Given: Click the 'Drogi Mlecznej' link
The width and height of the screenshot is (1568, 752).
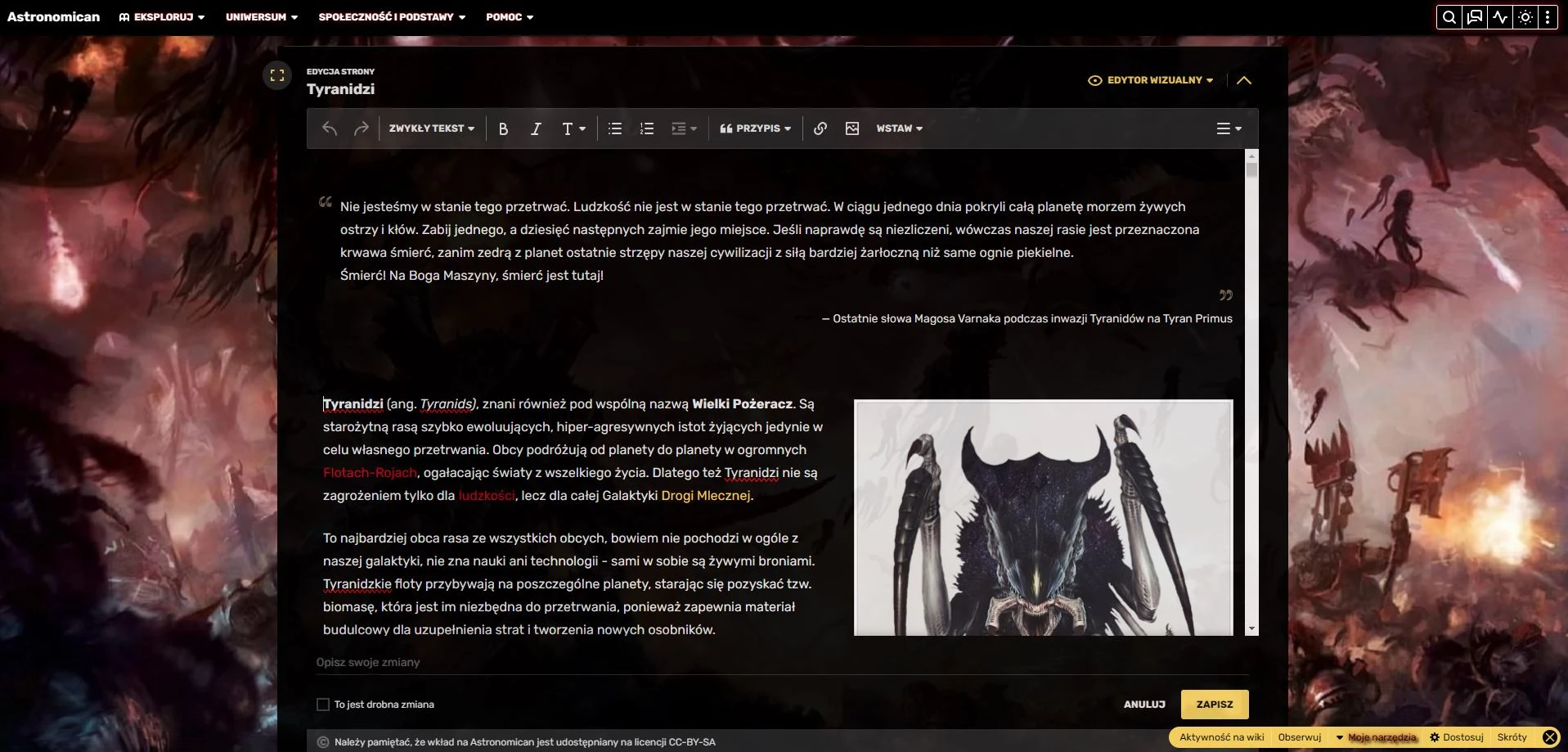Looking at the screenshot, I should (706, 495).
